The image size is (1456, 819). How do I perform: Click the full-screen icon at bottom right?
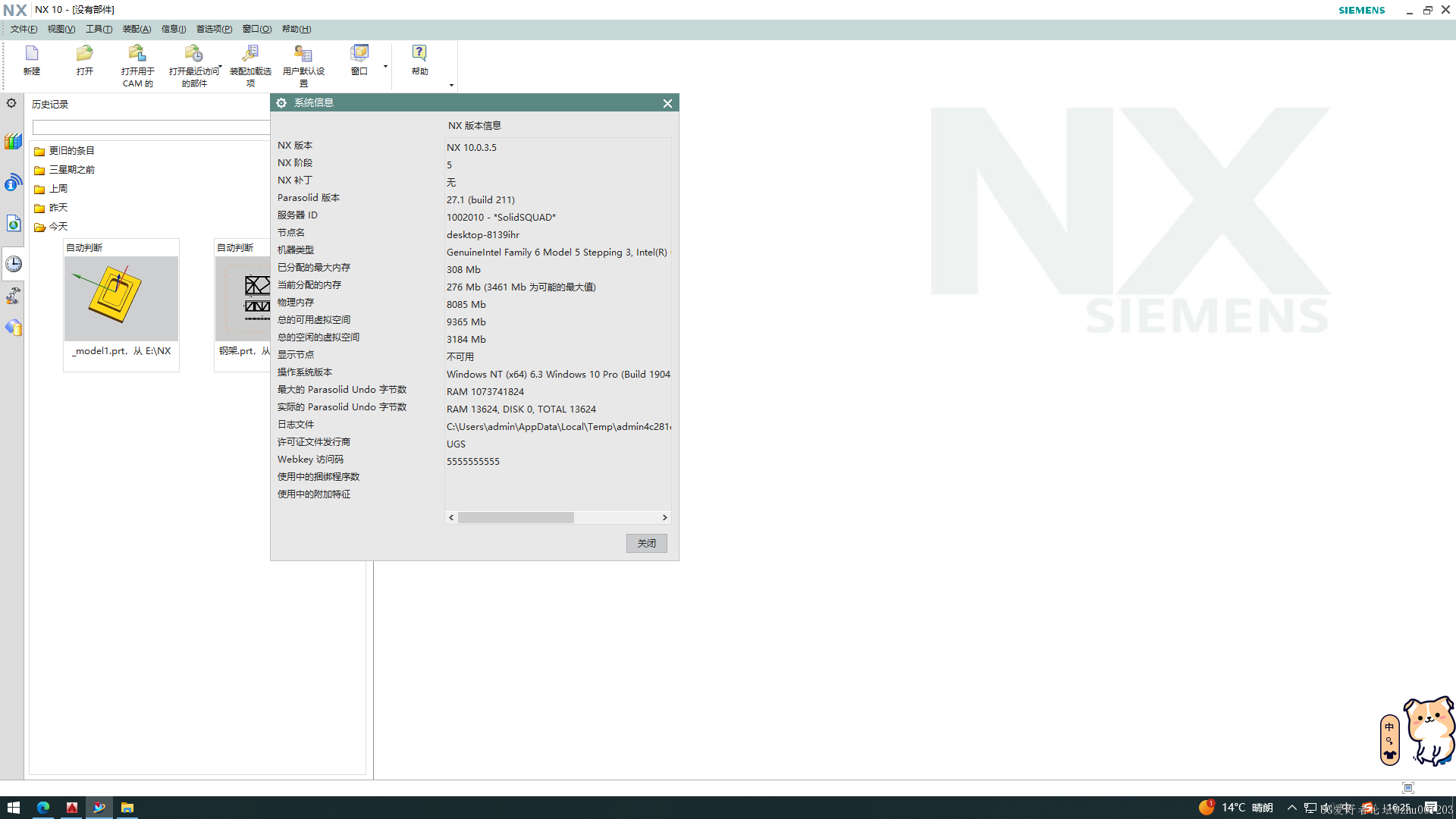tap(1408, 788)
